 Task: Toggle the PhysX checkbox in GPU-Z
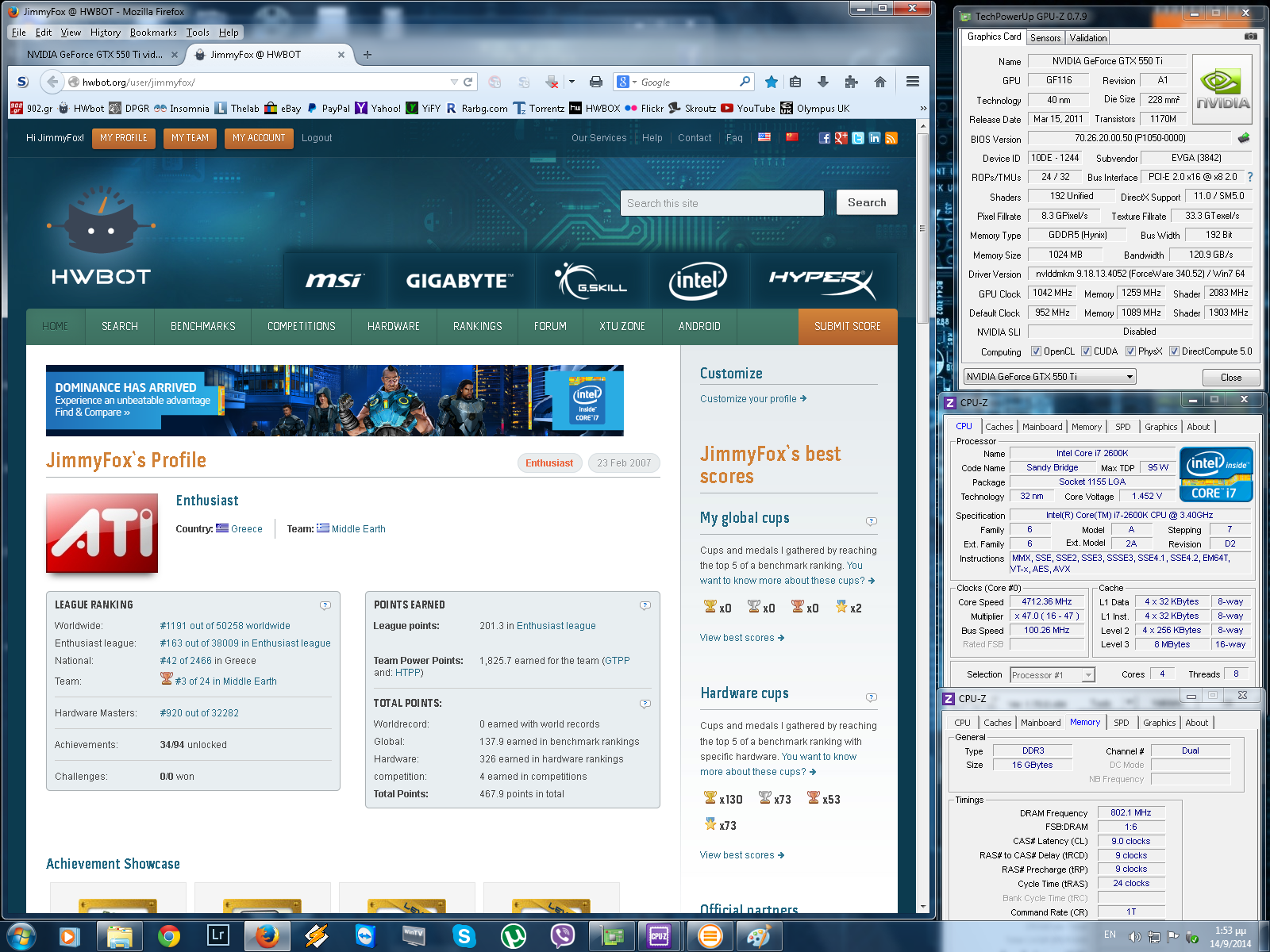[x=1130, y=351]
